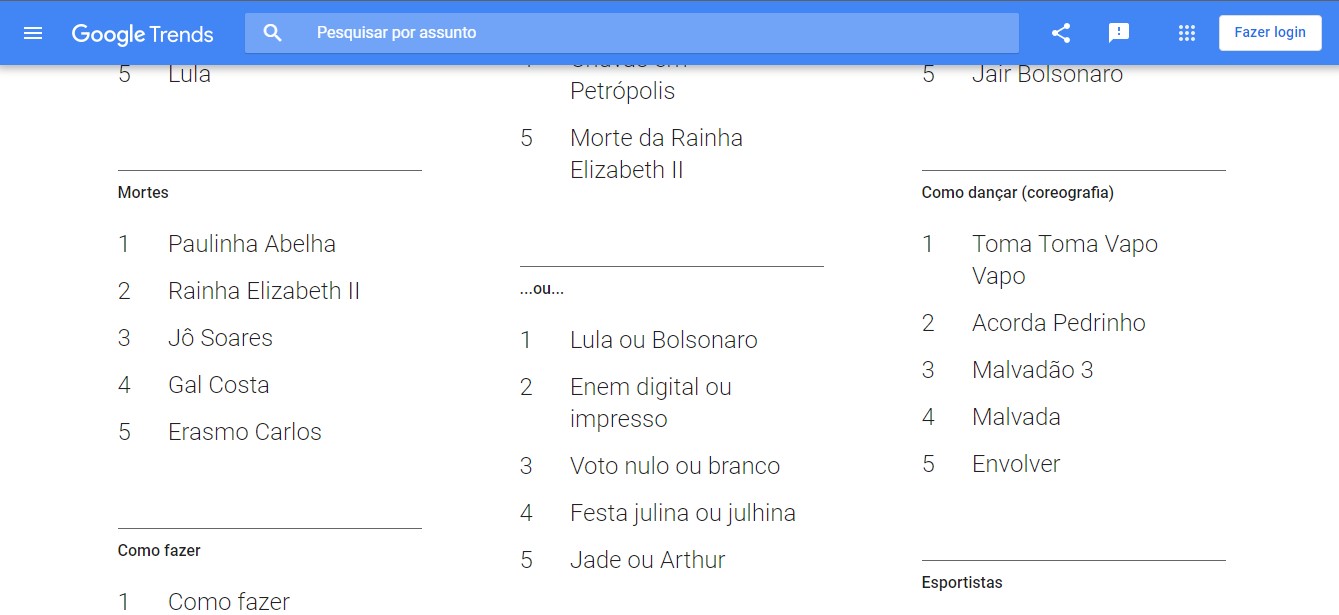Select Enem digital ou impresso
The image size is (1339, 615).
point(651,403)
